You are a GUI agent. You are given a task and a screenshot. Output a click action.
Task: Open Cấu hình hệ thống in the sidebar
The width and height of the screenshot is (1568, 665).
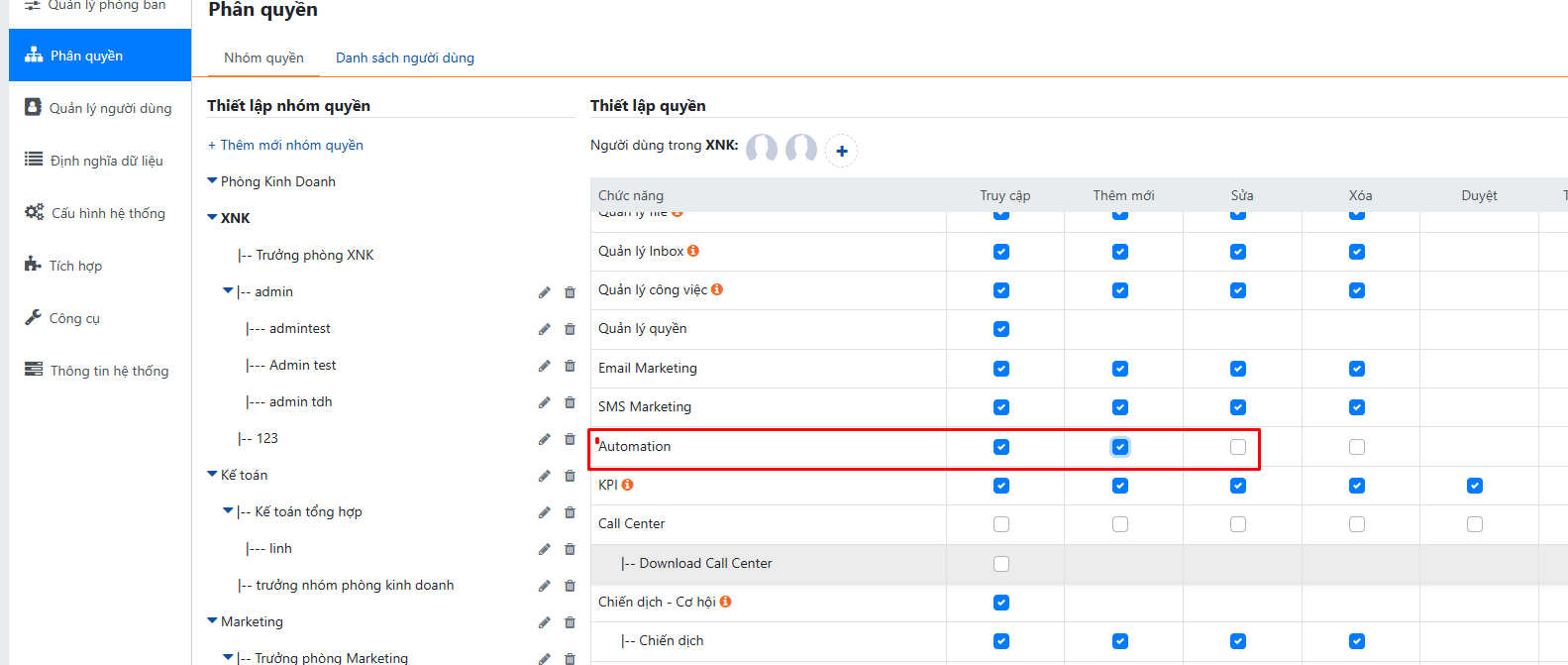108,213
